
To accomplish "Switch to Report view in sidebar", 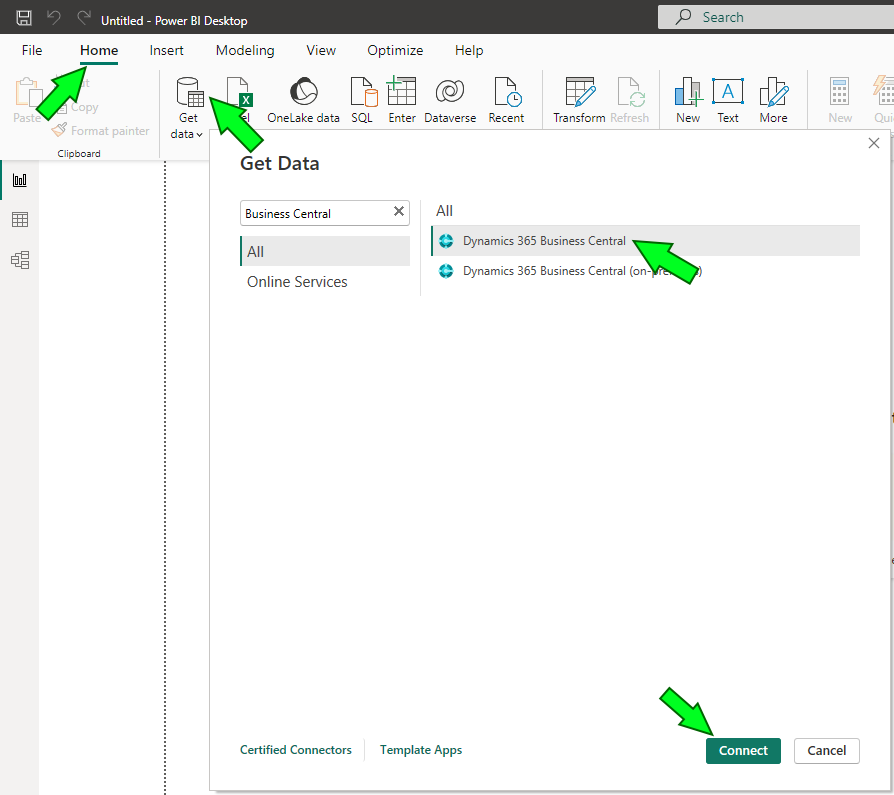I will click(x=20, y=180).
